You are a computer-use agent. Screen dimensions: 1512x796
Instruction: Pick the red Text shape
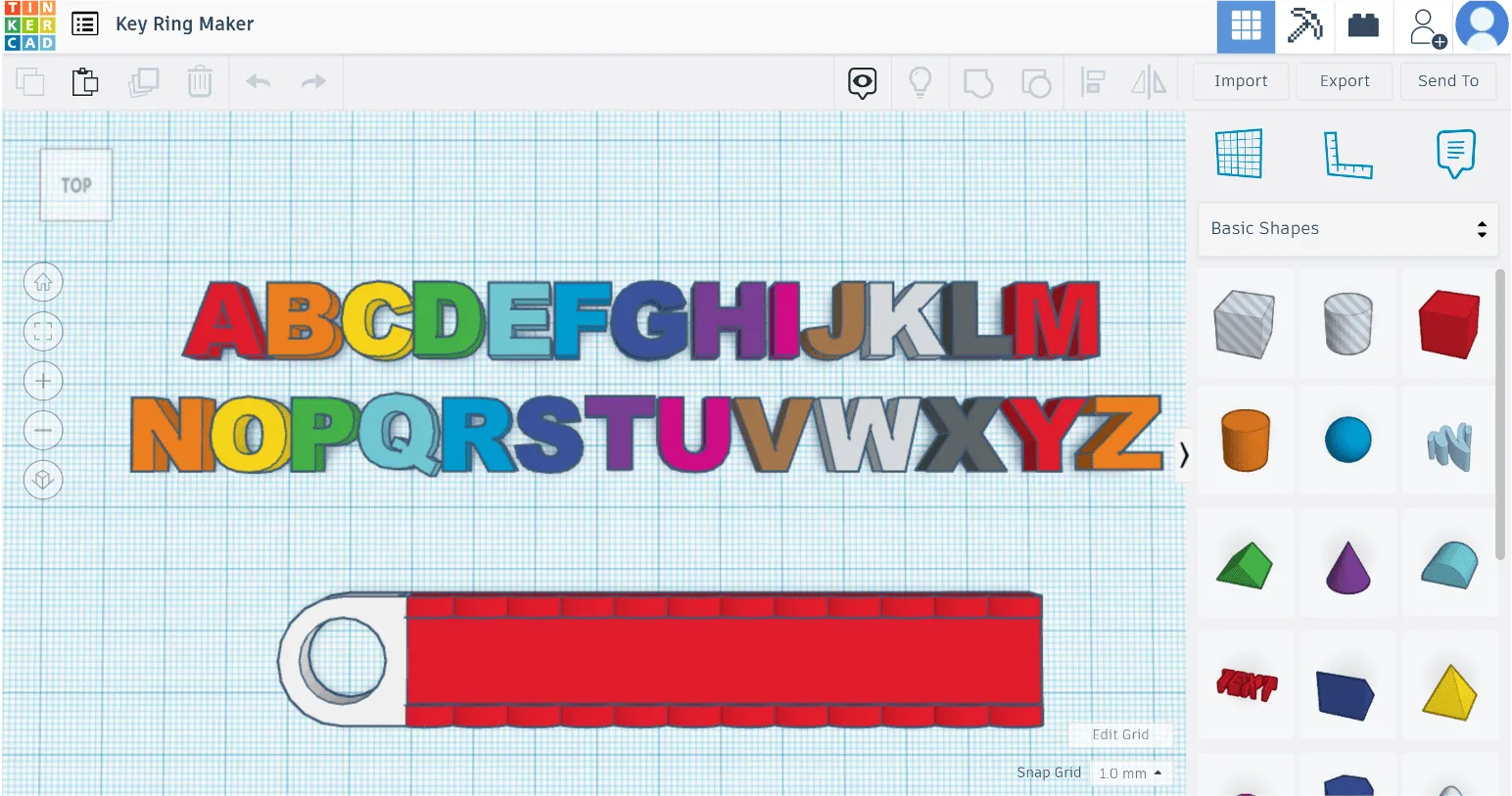pos(1247,684)
